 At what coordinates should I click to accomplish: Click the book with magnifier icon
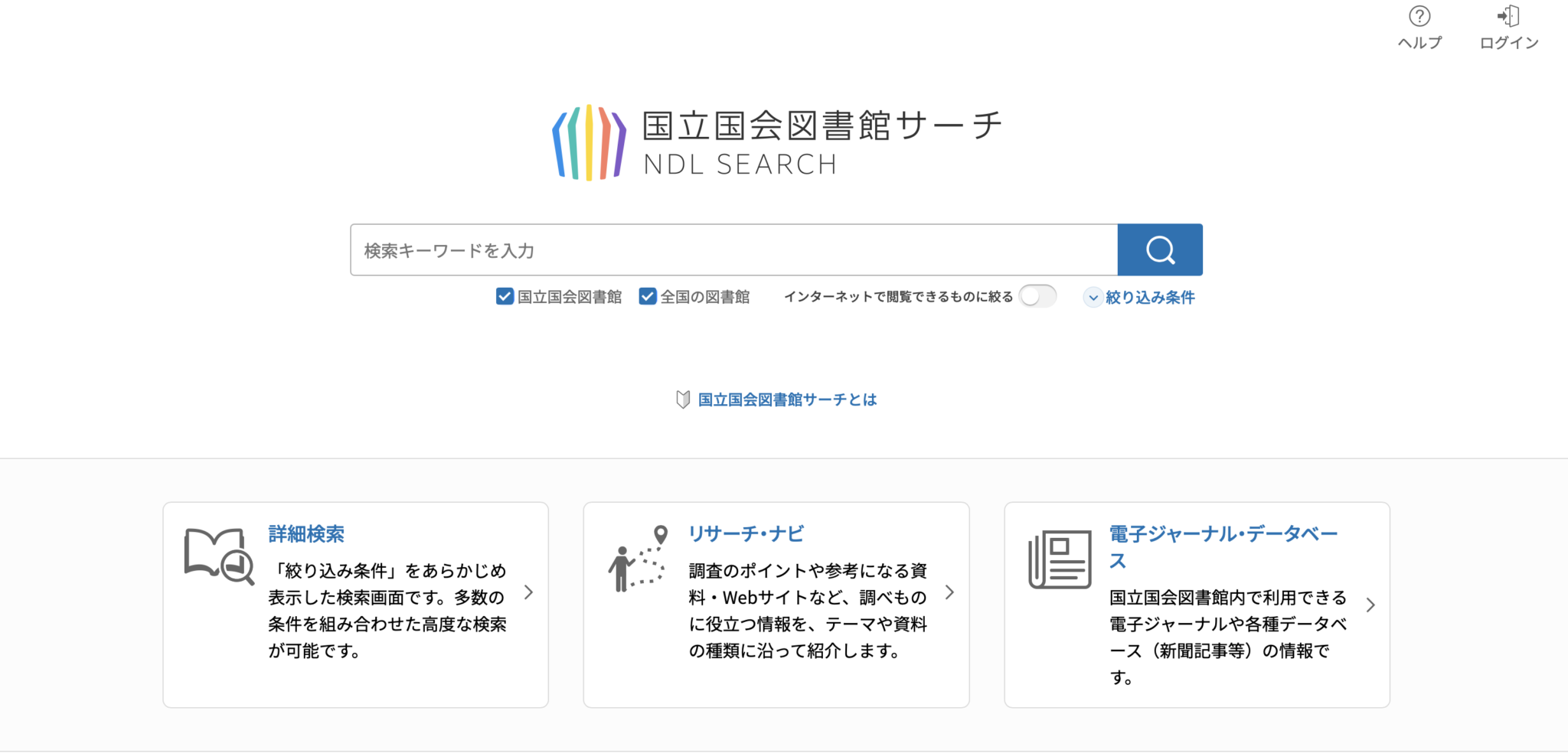219,556
